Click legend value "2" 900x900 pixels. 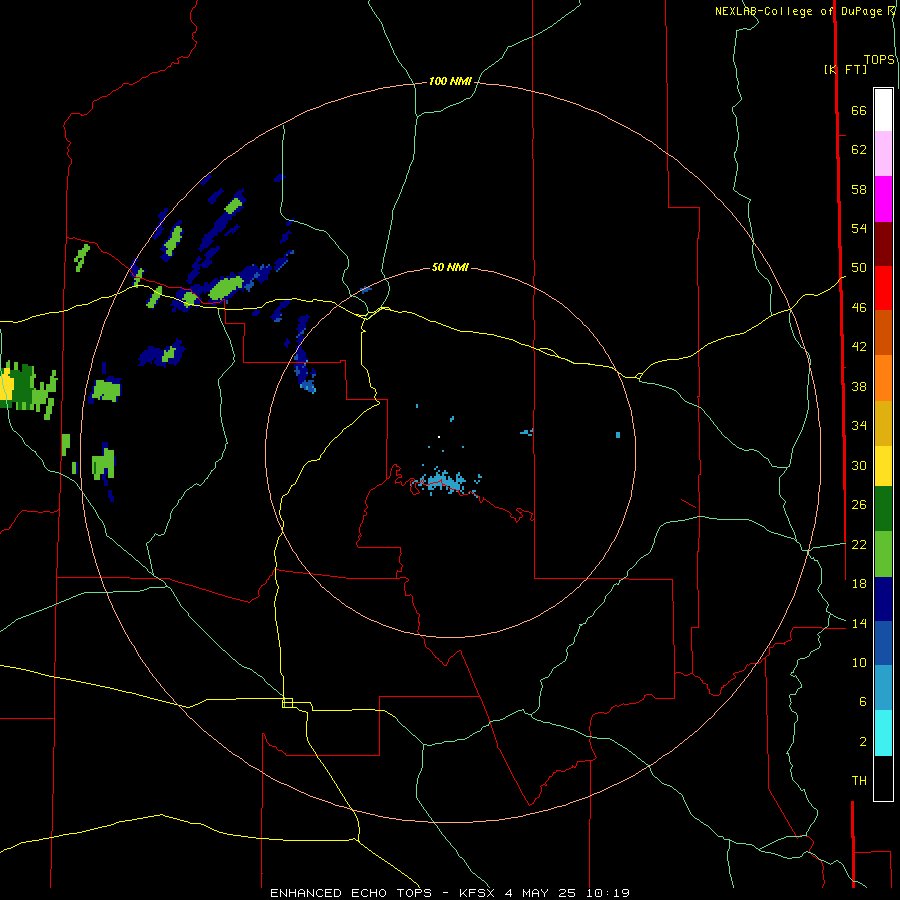(x=862, y=742)
